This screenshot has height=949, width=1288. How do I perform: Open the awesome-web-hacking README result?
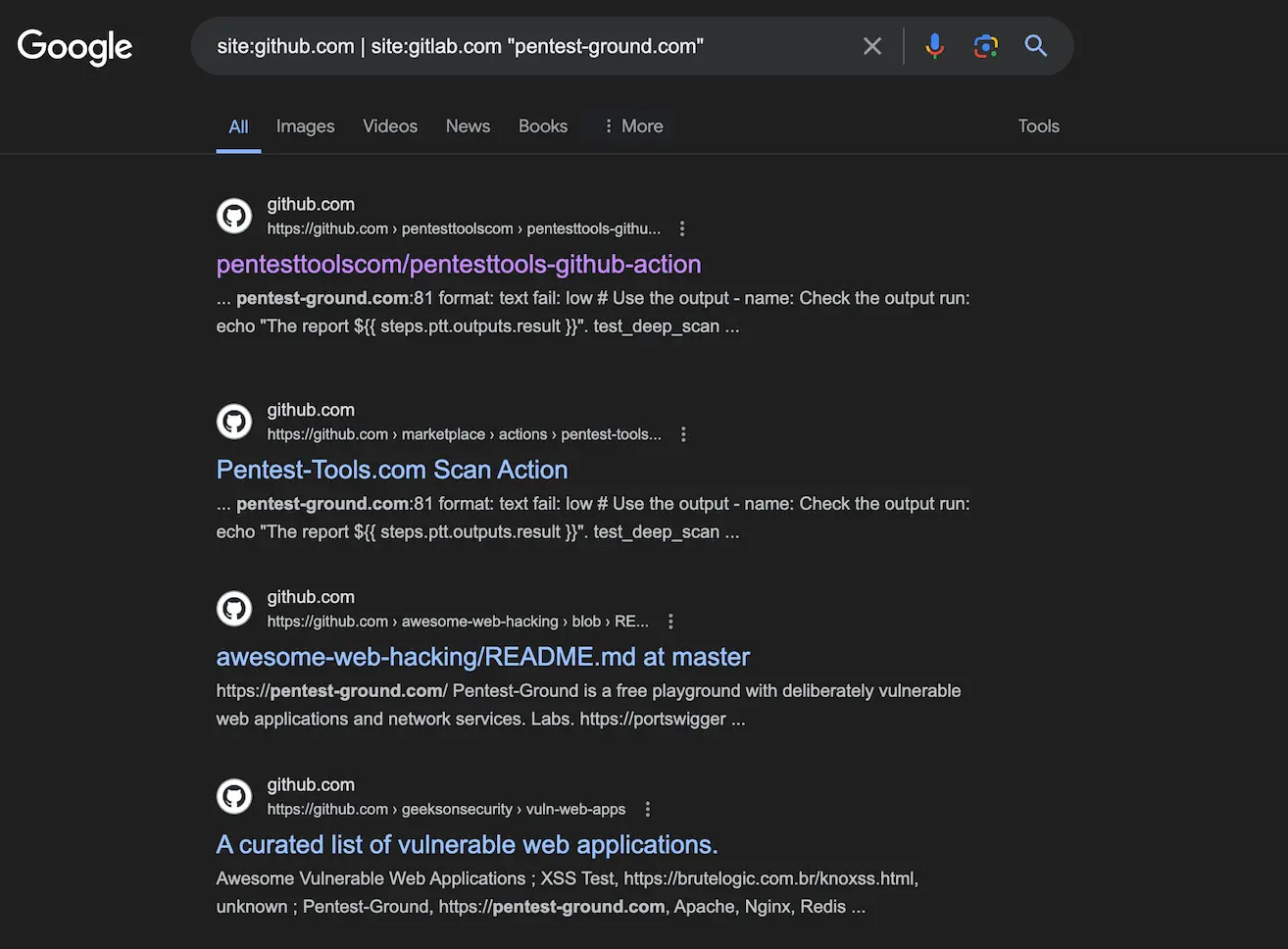[x=482, y=657]
